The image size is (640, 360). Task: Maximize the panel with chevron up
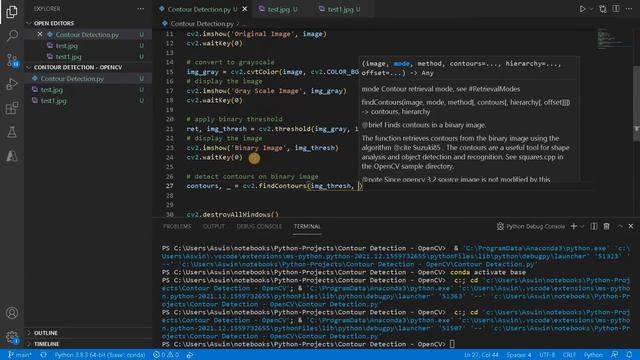click(620, 226)
